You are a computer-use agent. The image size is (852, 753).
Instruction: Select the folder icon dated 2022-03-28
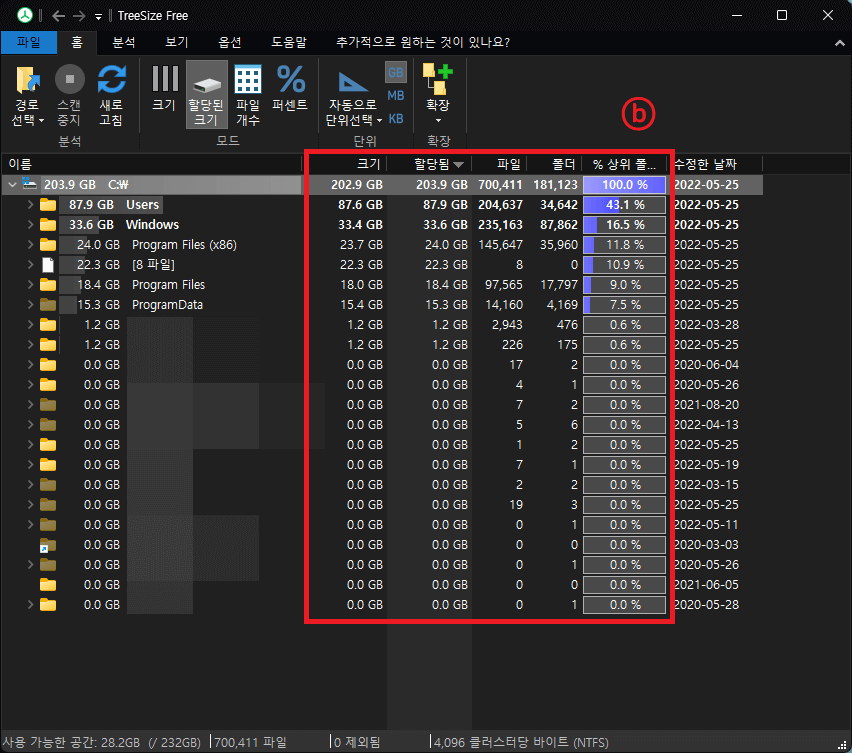point(48,325)
